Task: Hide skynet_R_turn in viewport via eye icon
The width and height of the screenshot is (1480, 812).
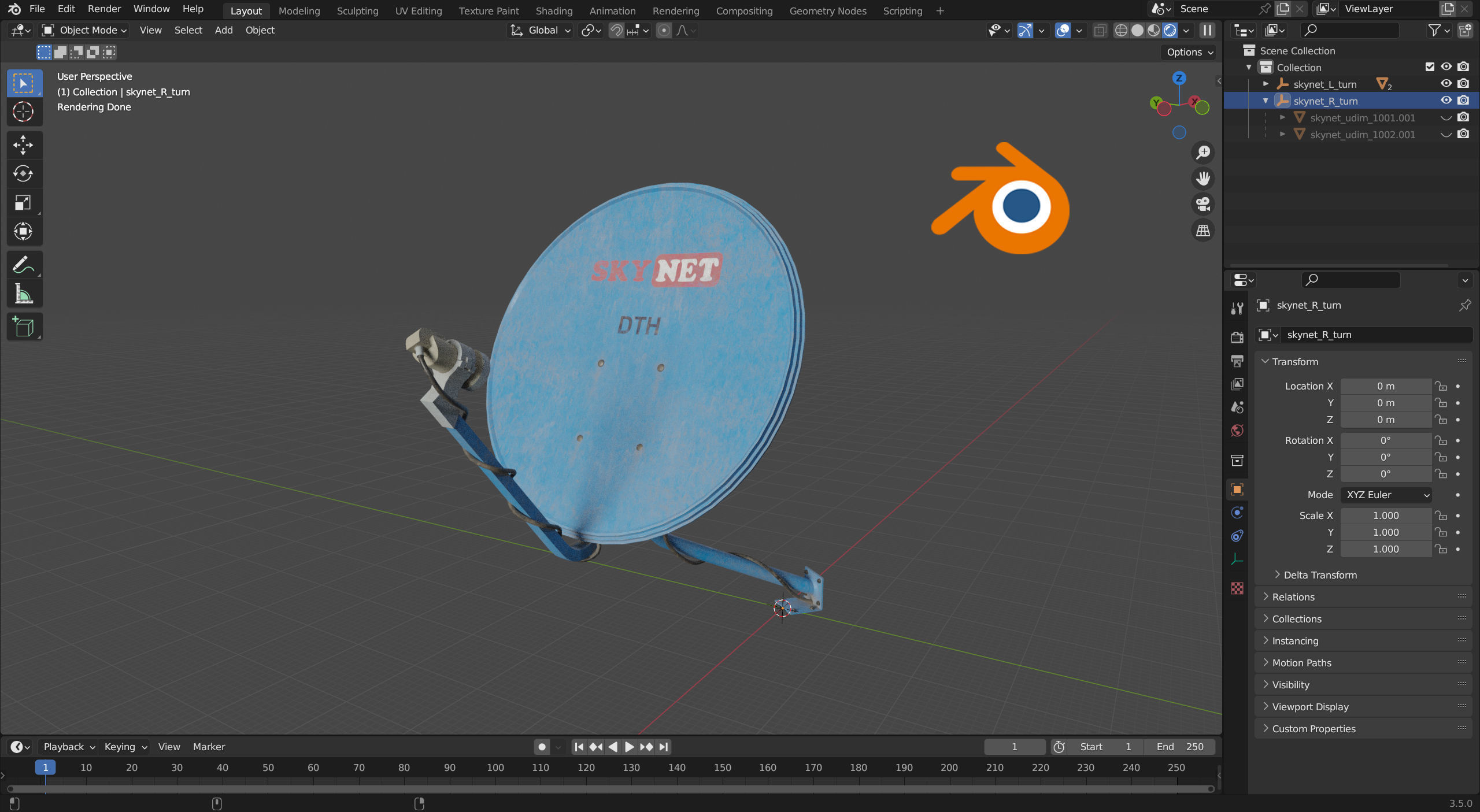Action: tap(1446, 101)
